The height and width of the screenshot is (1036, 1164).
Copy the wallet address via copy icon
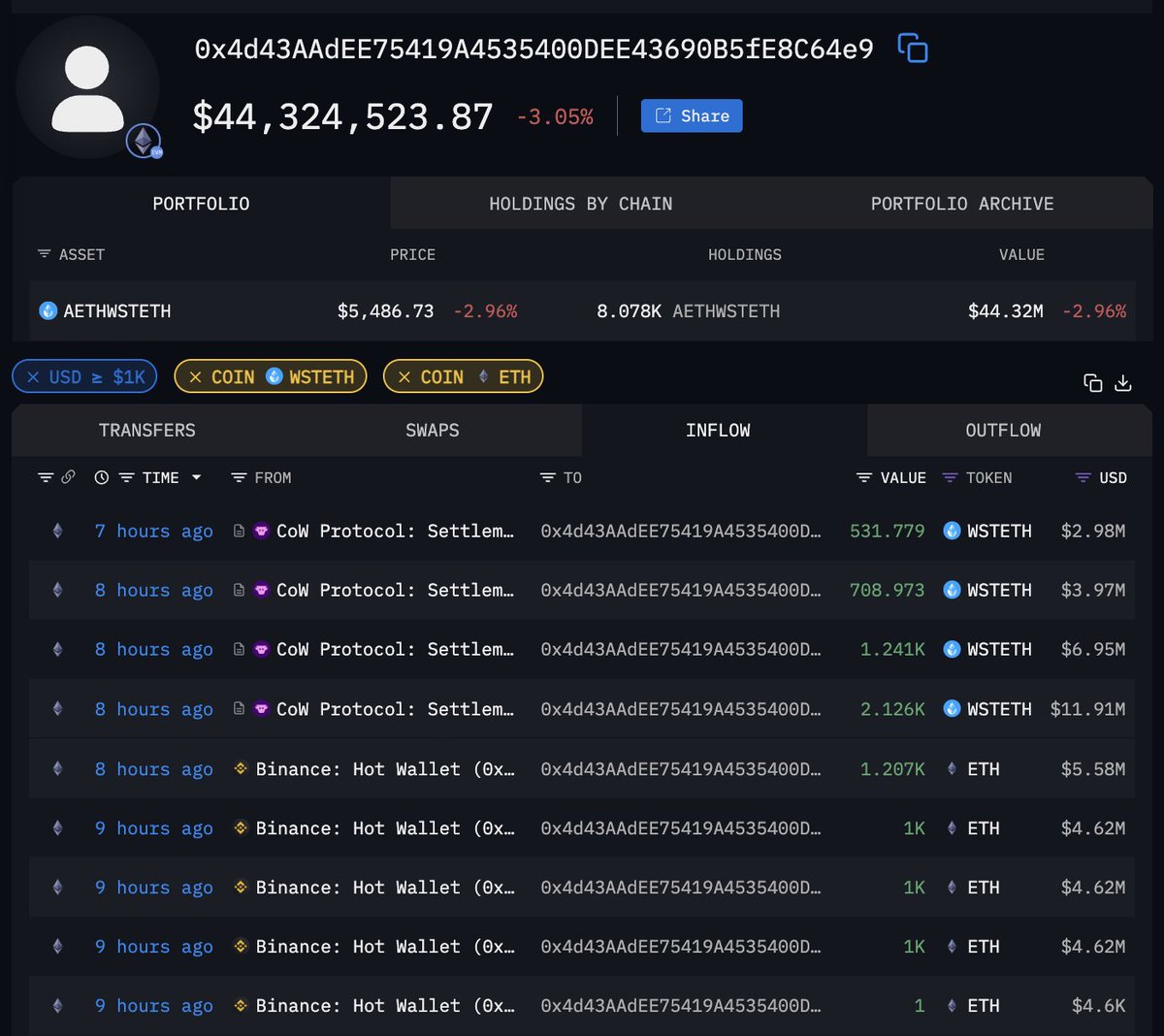tap(912, 48)
